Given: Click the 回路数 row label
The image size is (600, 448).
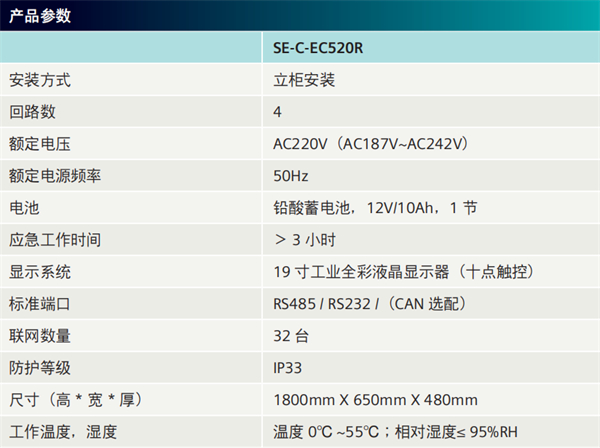Looking at the screenshot, I should pyautogui.click(x=32, y=111).
